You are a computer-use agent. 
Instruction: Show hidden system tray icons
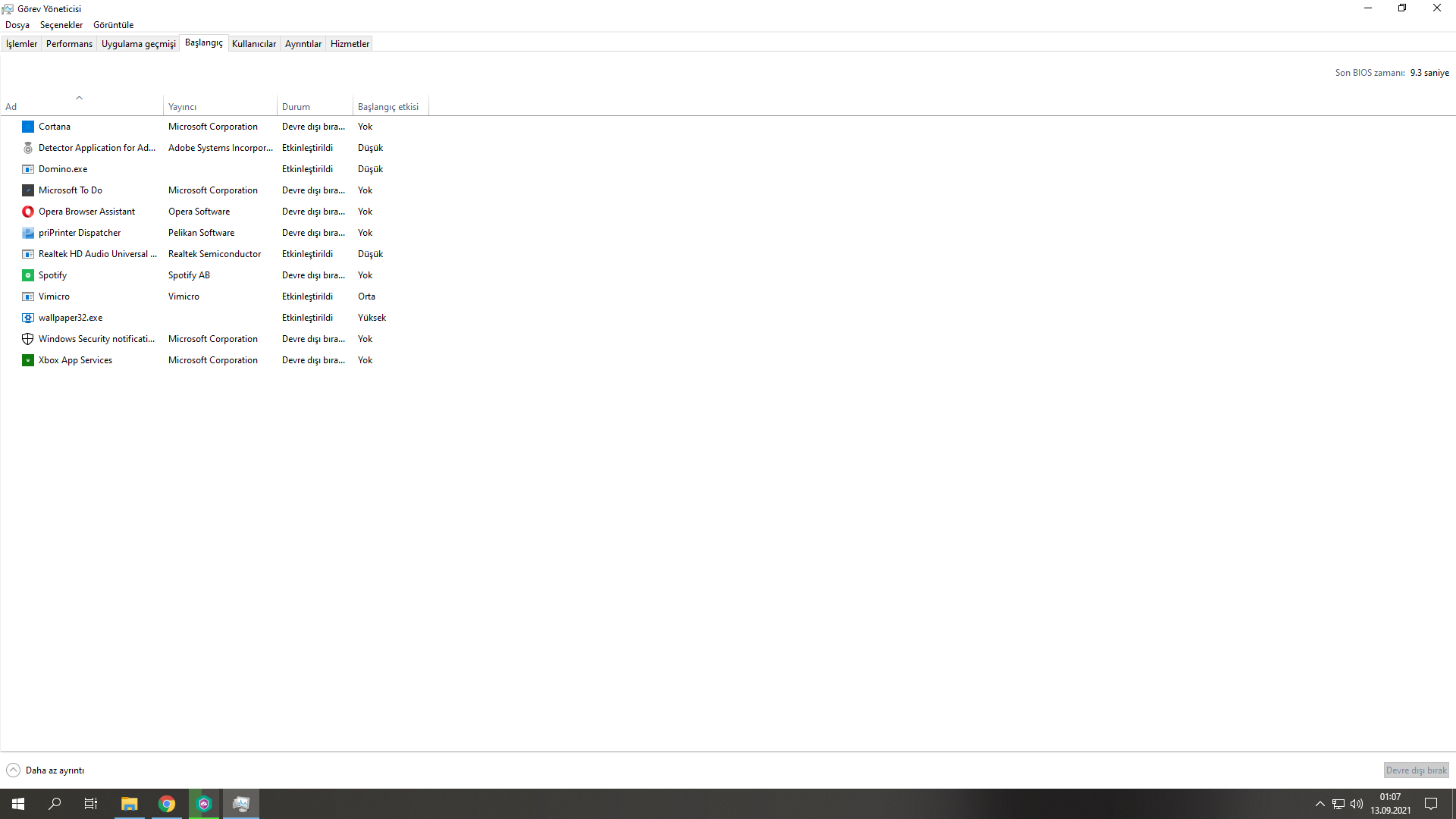coord(1320,804)
